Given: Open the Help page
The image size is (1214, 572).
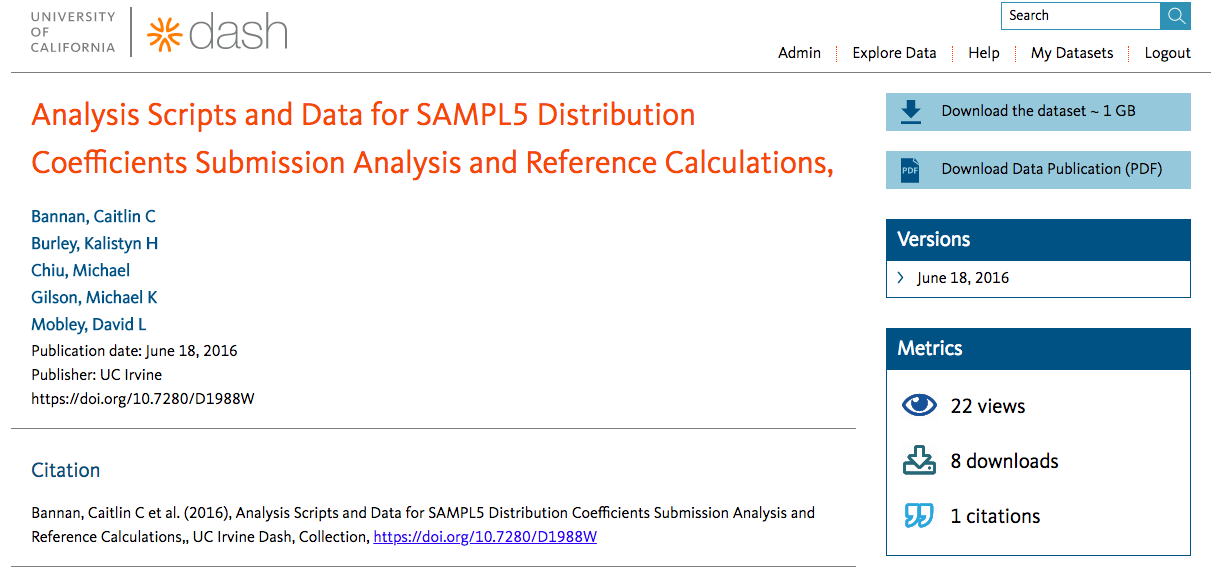Looking at the screenshot, I should point(983,53).
